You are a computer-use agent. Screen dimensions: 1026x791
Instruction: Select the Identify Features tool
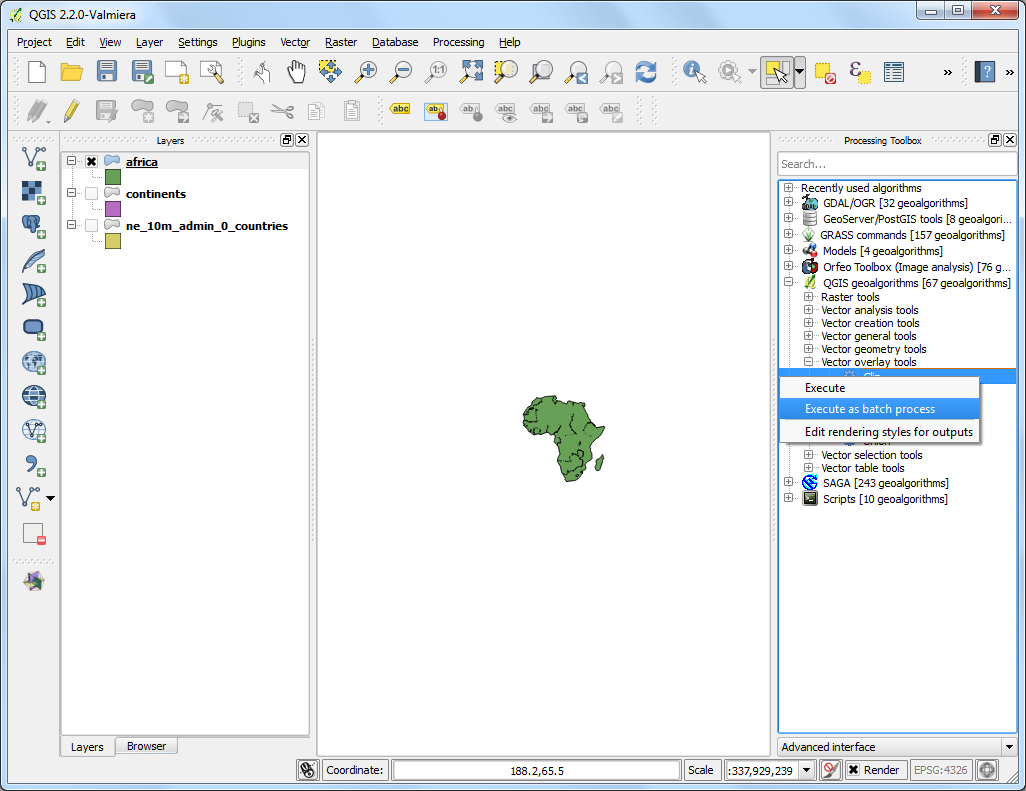694,71
